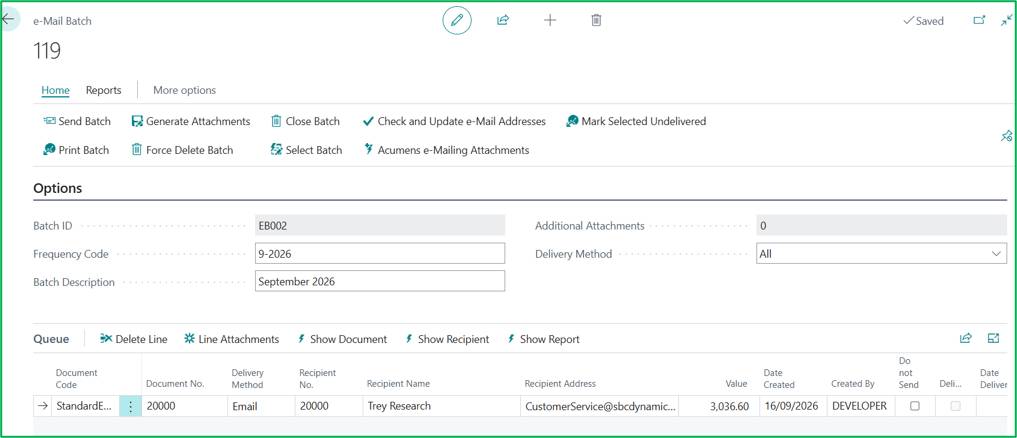Screen dimensions: 1017x438
Task: Click the 3,036.60 value cell
Action: click(x=719, y=406)
